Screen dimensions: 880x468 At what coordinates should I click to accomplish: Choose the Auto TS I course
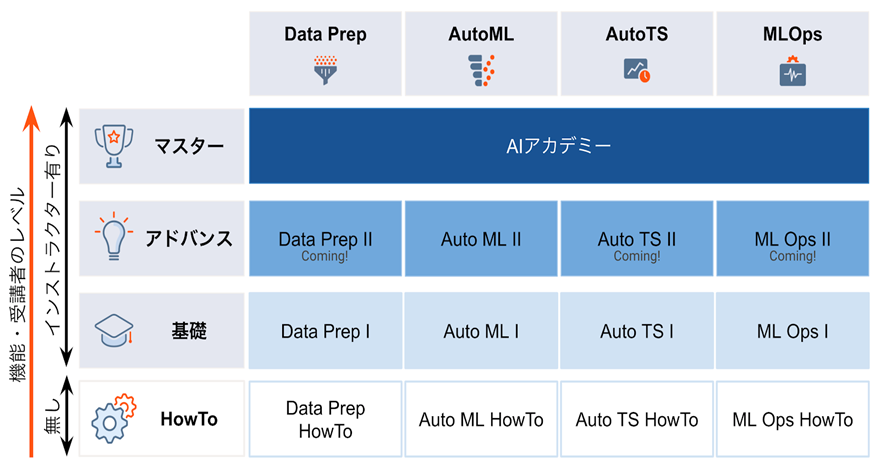tap(636, 331)
